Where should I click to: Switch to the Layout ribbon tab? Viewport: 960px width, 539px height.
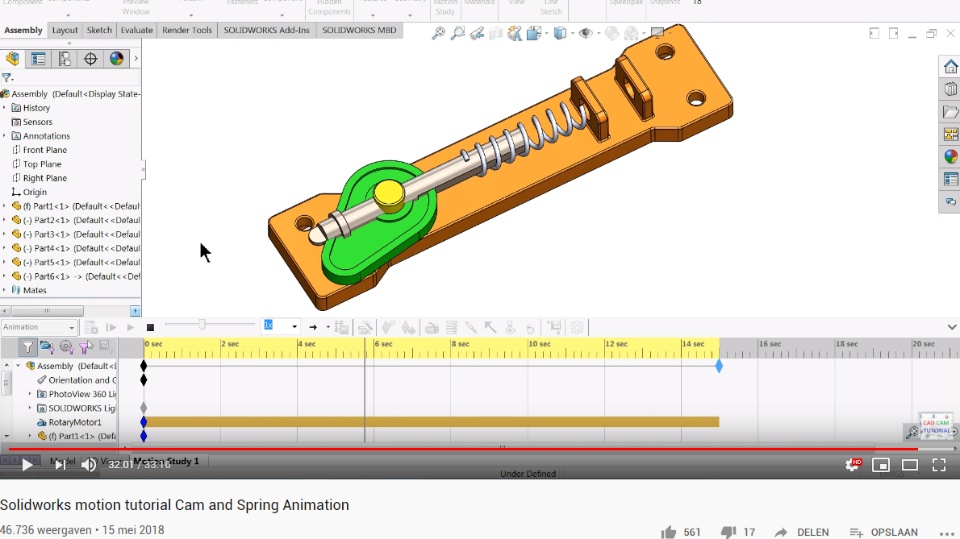click(x=65, y=30)
